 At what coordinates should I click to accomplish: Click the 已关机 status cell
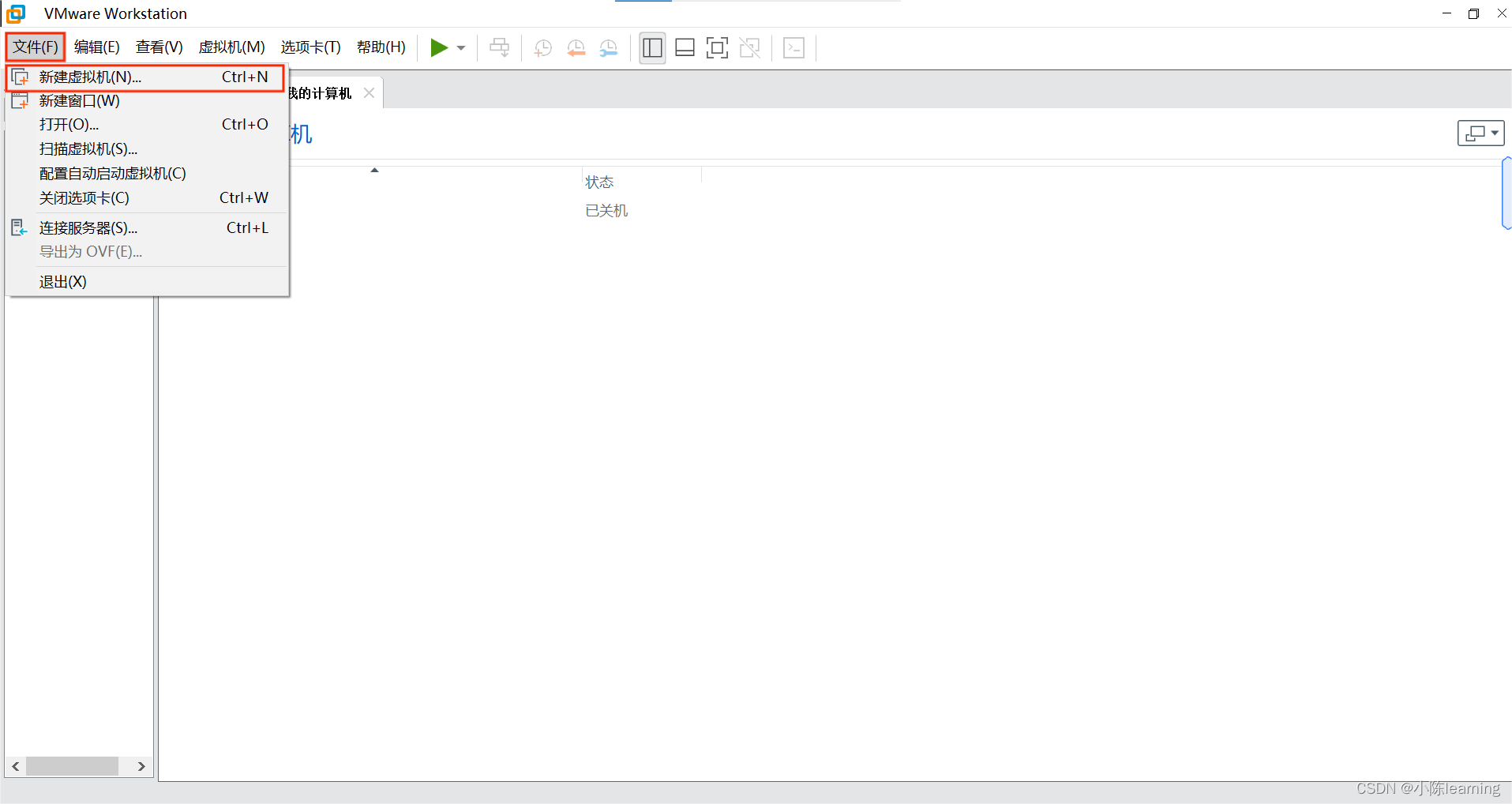point(606,211)
